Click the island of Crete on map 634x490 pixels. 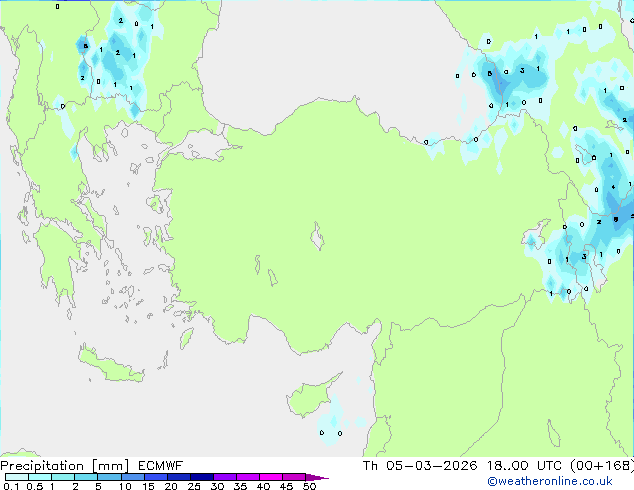coord(109,364)
